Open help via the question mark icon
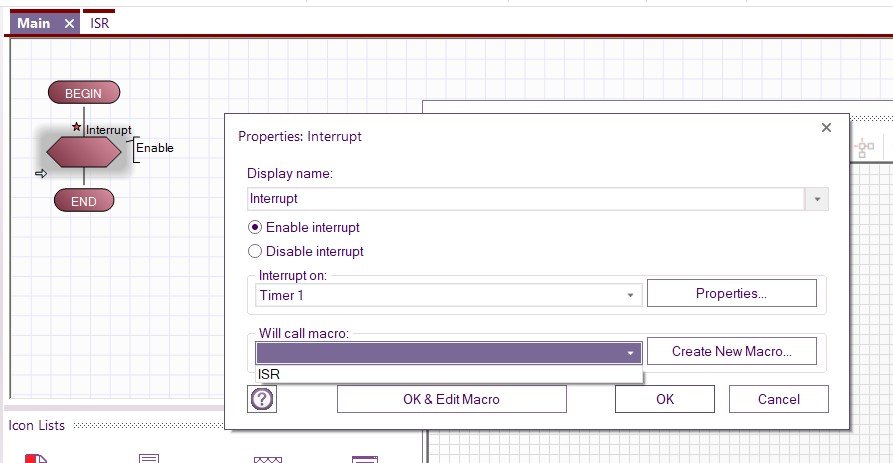 coord(261,400)
